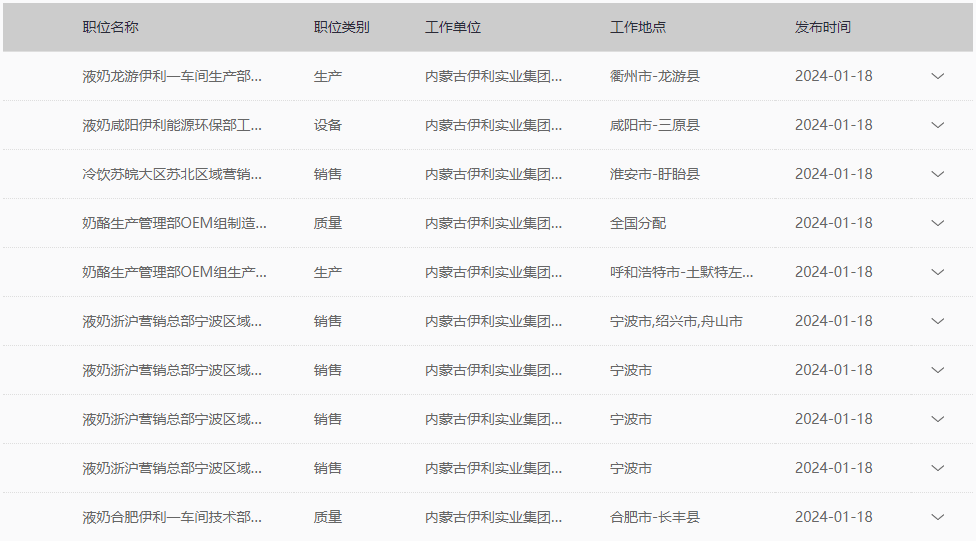Click 质量 category in 合肥 row
This screenshot has width=976, height=541.
pyautogui.click(x=327, y=517)
